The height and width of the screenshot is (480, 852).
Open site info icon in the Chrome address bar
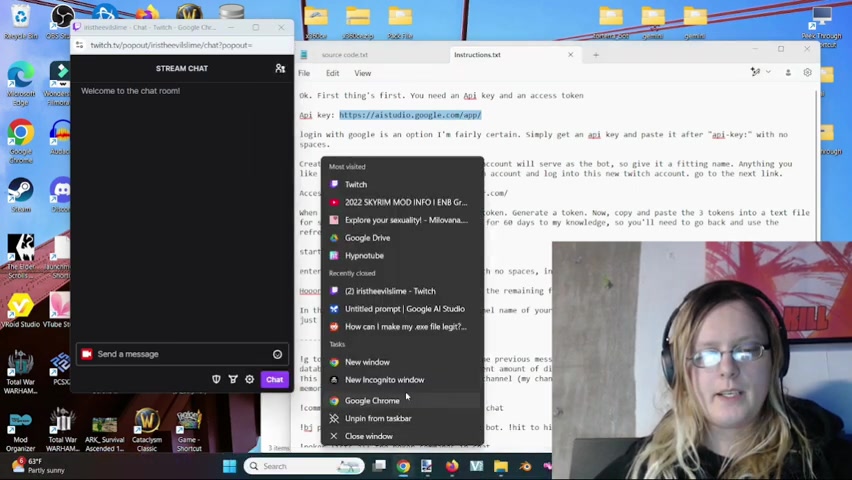[x=80, y=45]
